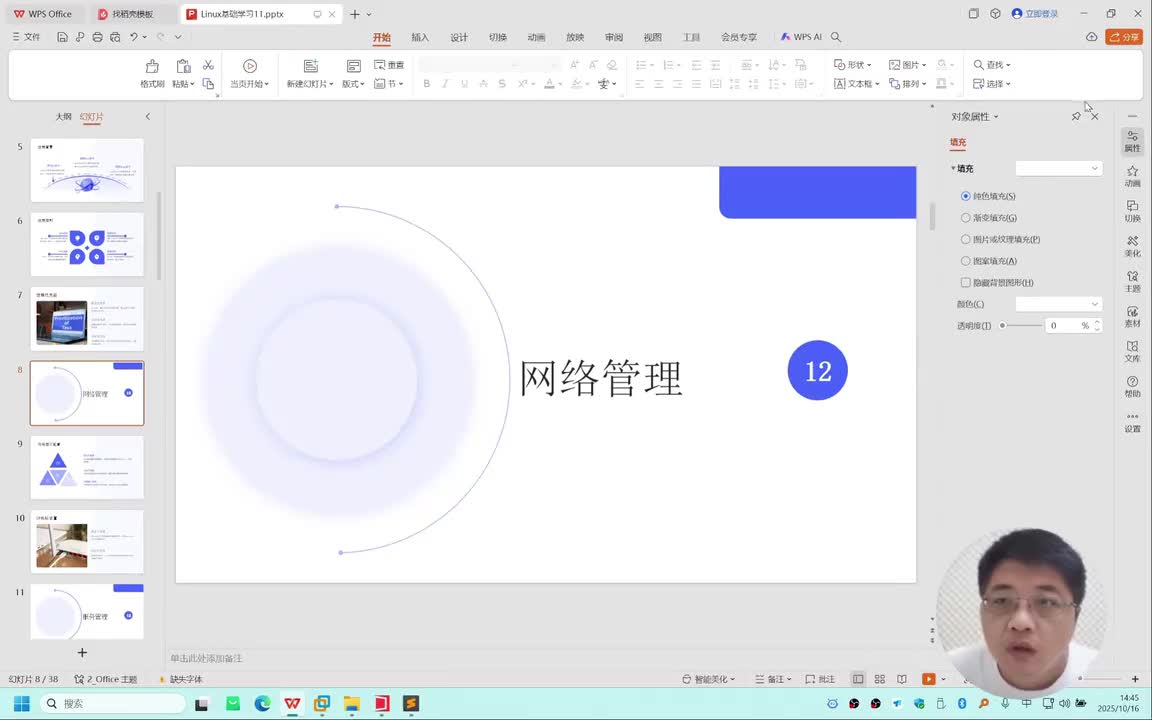This screenshot has height=720, width=1152.
Task: Open the 查找 find dropdown
Action: point(992,65)
